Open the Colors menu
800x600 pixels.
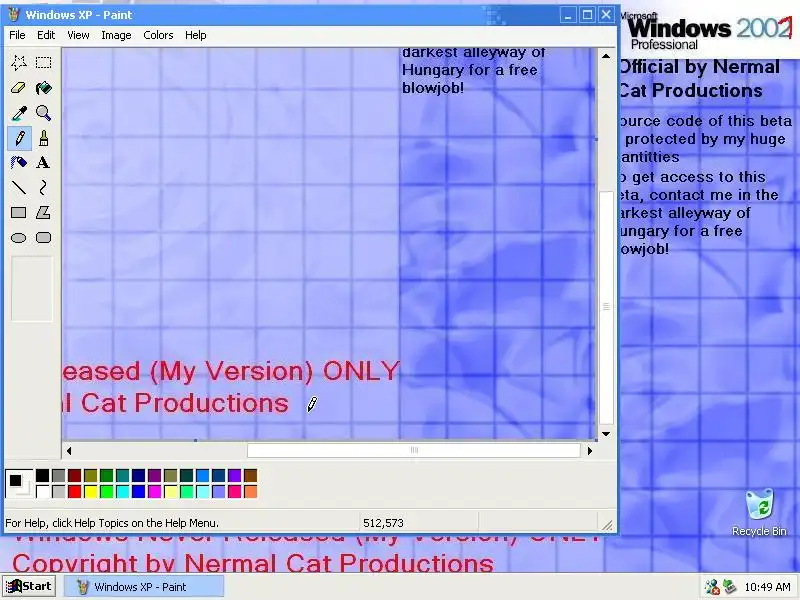[x=158, y=35]
